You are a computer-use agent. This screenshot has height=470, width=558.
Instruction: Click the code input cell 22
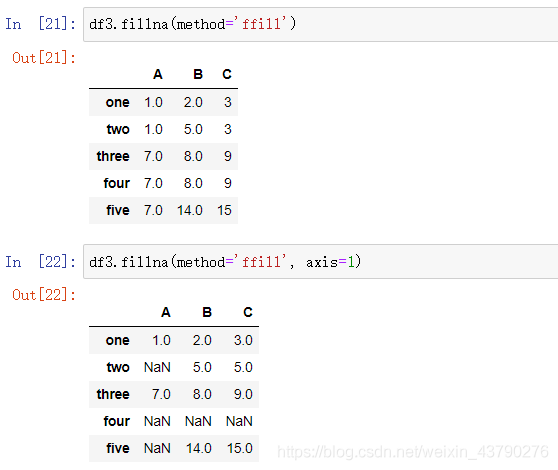[321, 262]
